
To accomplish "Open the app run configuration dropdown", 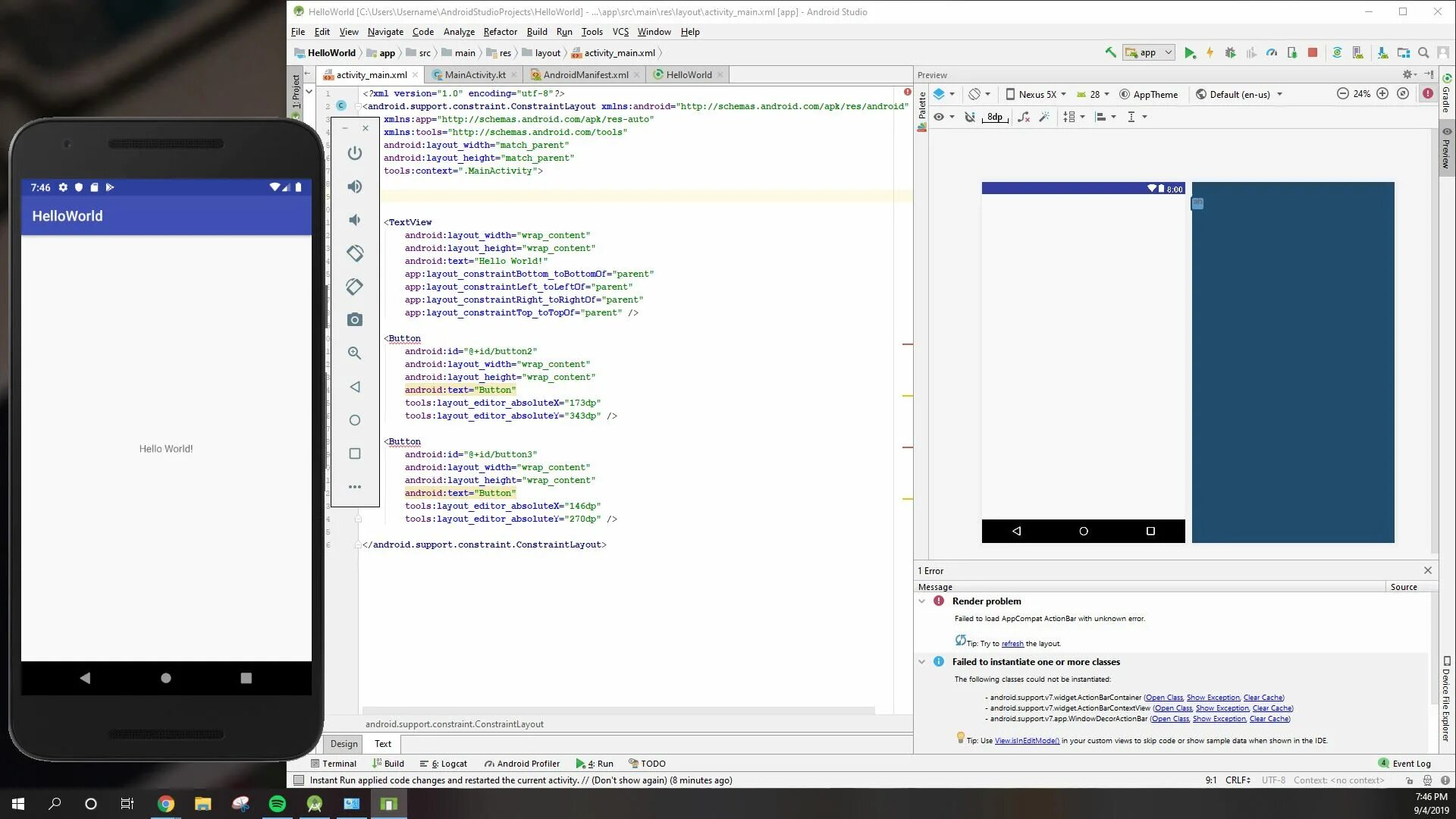I will 1149,53.
